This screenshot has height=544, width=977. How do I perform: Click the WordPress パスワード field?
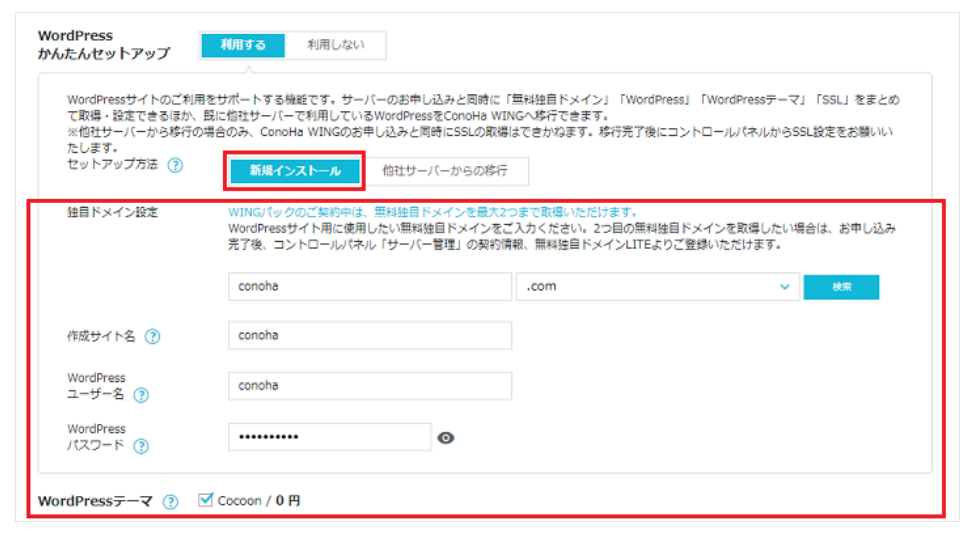[329, 437]
